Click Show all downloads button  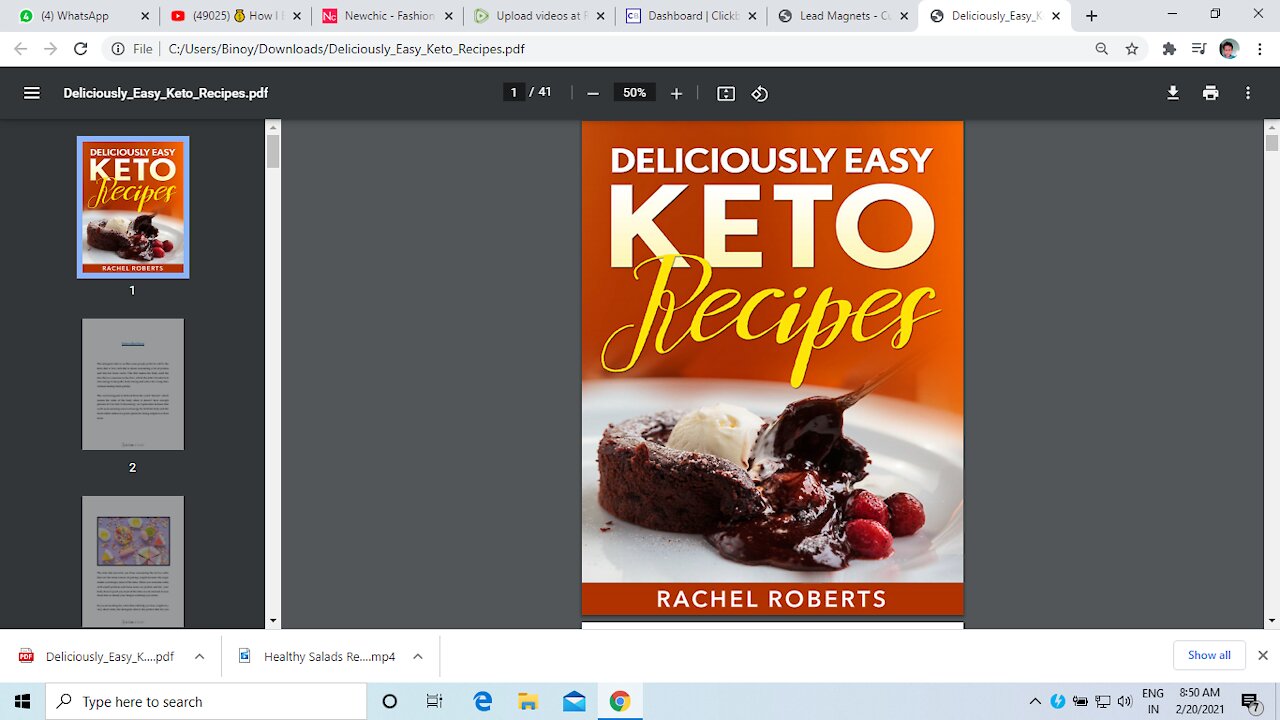coord(1209,655)
